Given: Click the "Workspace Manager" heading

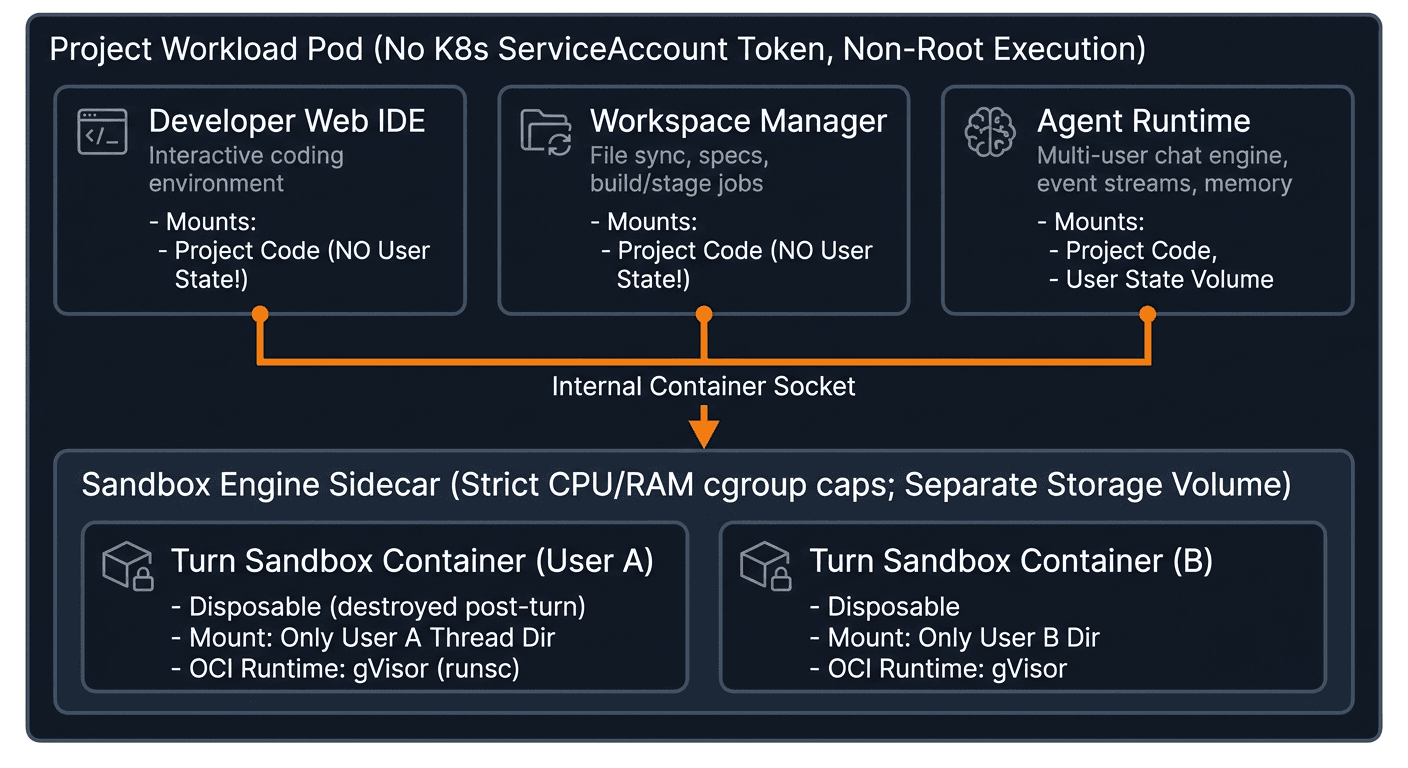Looking at the screenshot, I should click(739, 121).
